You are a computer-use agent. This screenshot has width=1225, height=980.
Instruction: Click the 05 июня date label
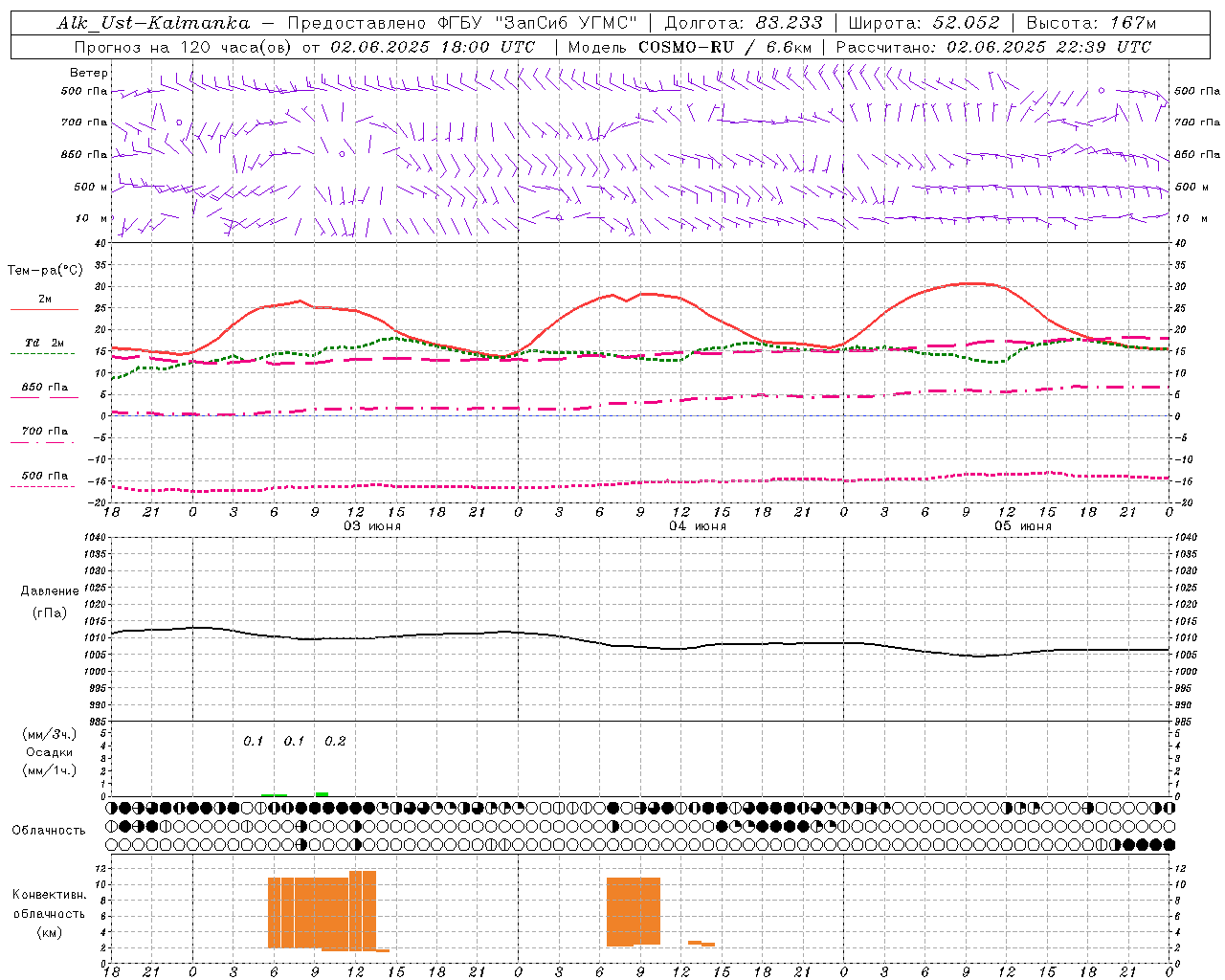pos(1023,526)
